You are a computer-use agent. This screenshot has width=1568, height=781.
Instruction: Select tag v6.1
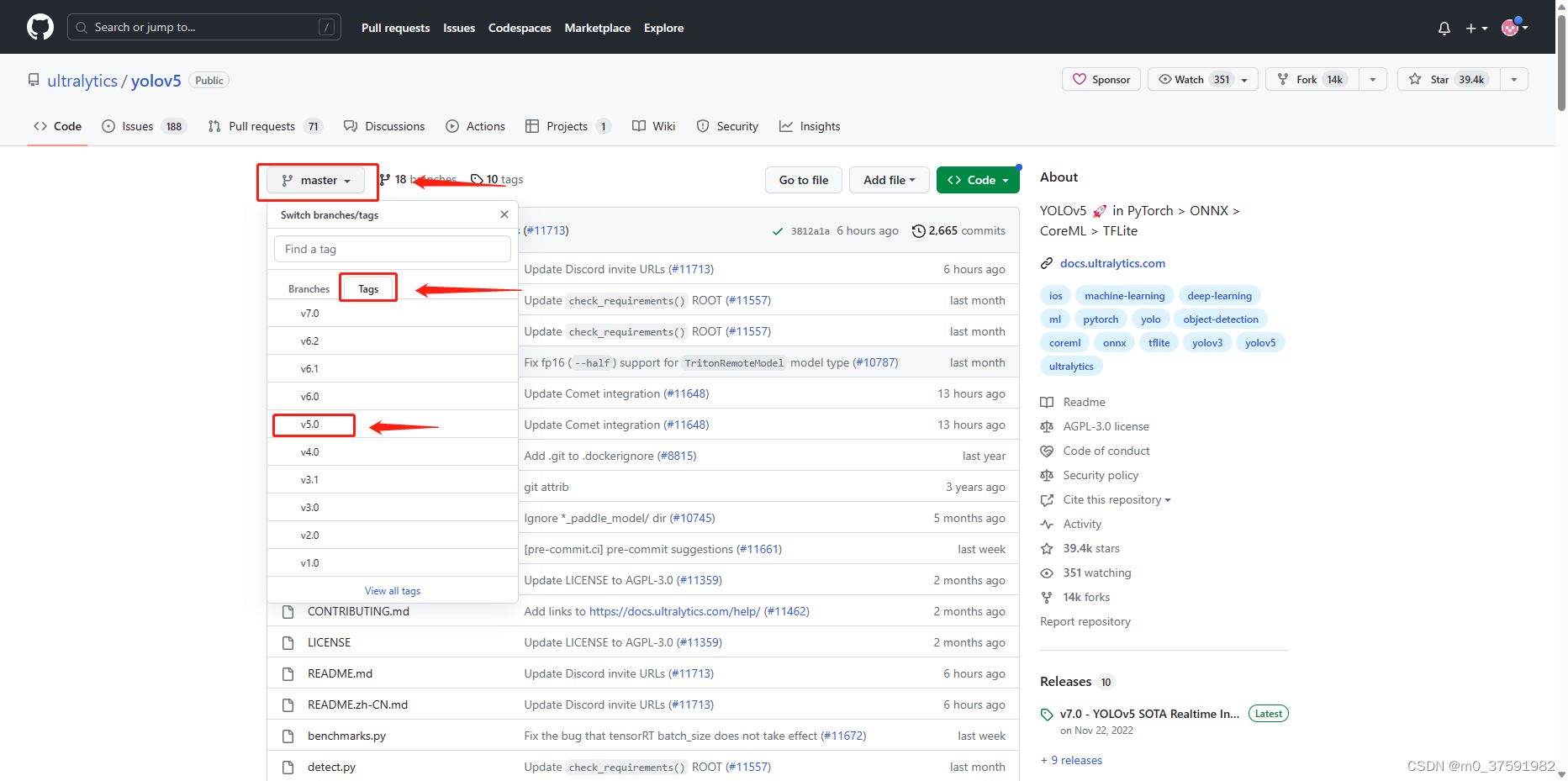tap(393, 368)
